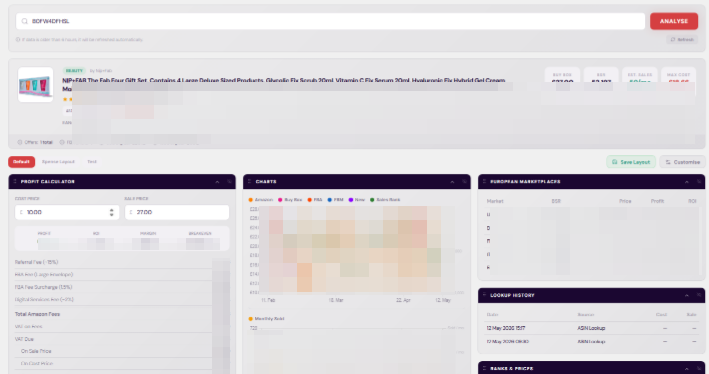
Task: Toggle the Amazon series in chart legend
Action: 261,199
